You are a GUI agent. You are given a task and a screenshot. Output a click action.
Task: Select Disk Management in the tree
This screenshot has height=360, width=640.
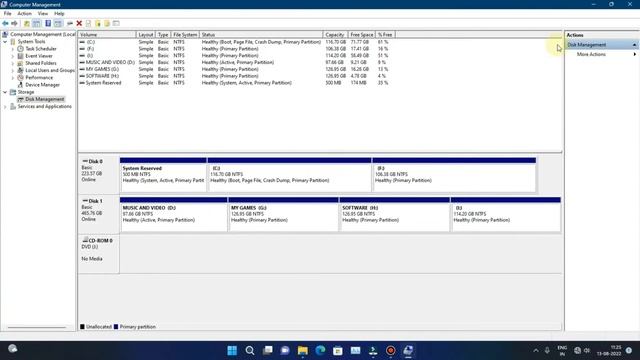point(44,99)
